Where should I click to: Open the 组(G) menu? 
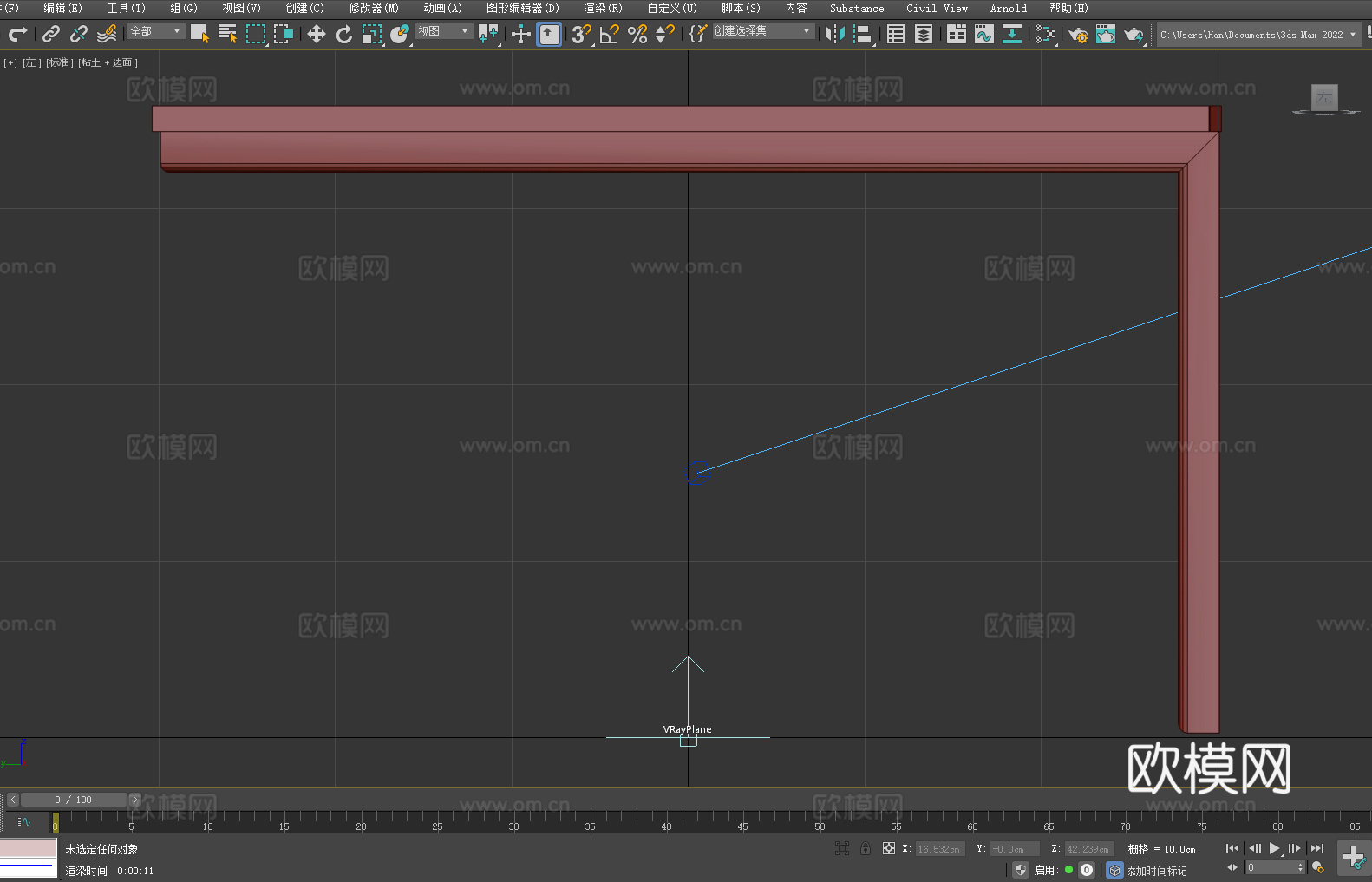click(184, 8)
